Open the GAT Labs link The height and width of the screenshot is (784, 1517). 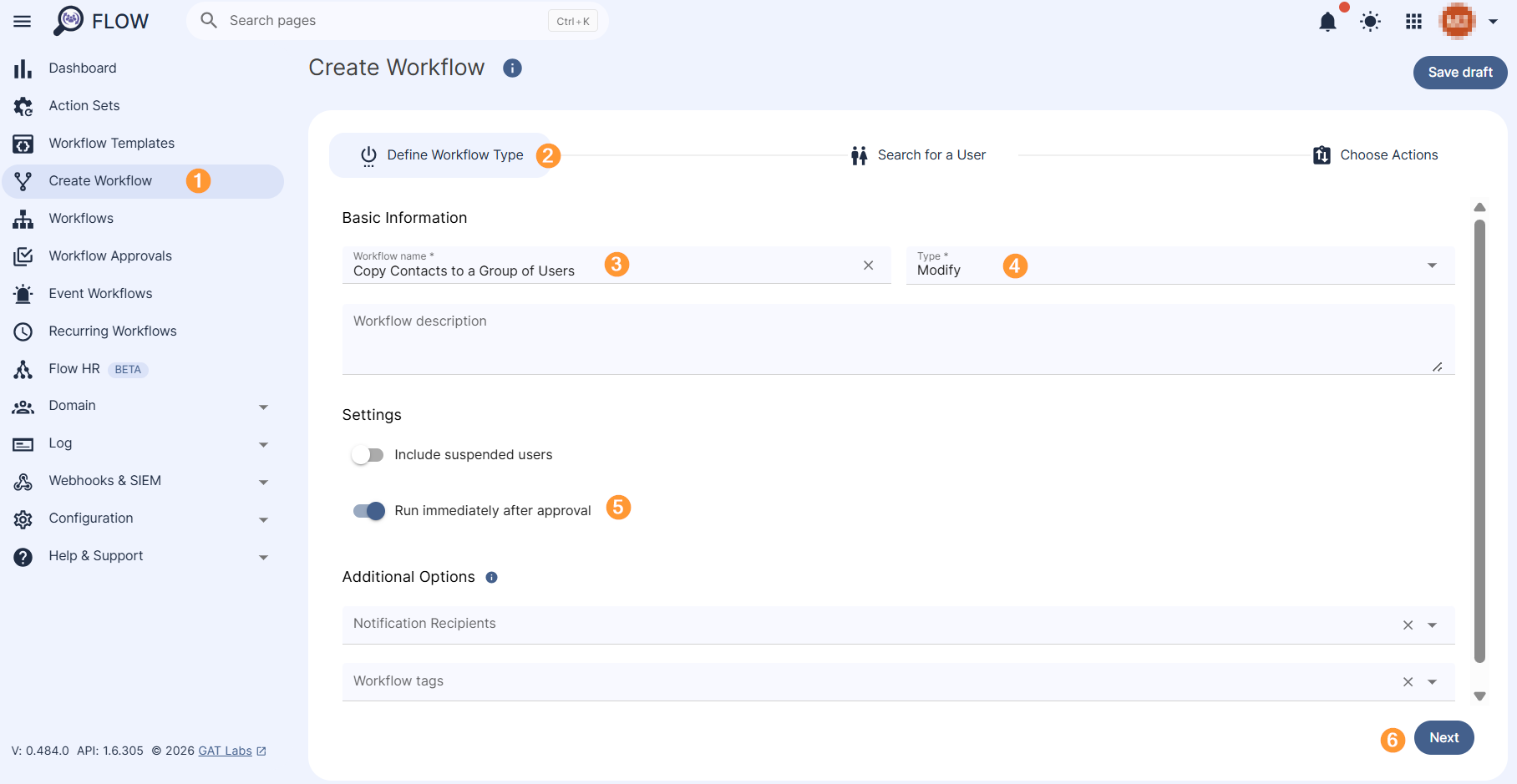(x=232, y=751)
